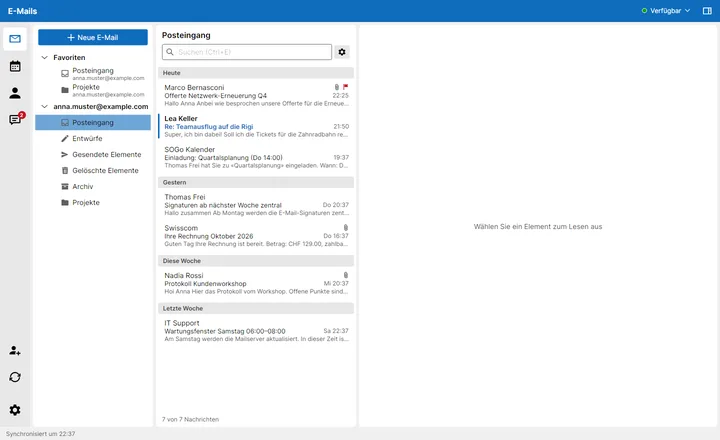Screen dimensions: 720x440
Task: Click the red flag on Marco Bernasconi mail
Action: point(345,87)
